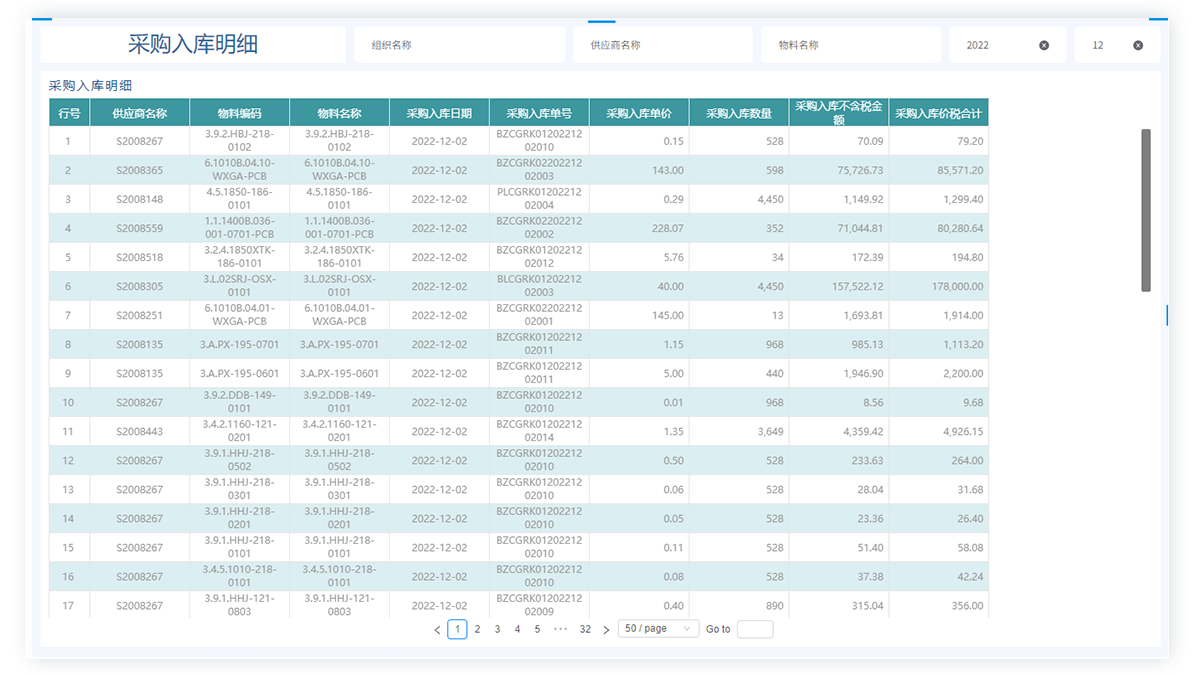Open the 50 / page dropdown
The height and width of the screenshot is (675, 1200).
coord(658,629)
